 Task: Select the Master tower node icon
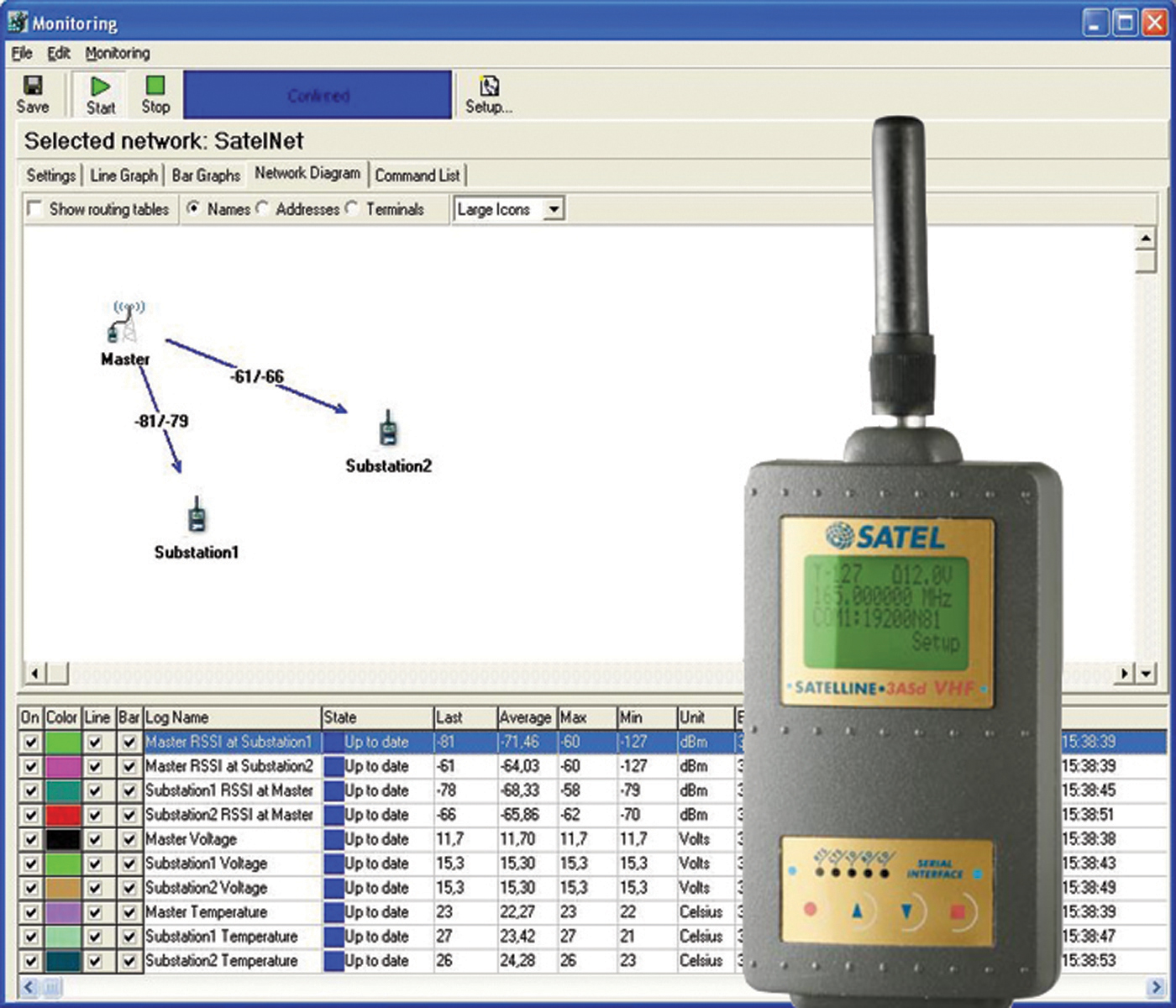pyautogui.click(x=126, y=323)
